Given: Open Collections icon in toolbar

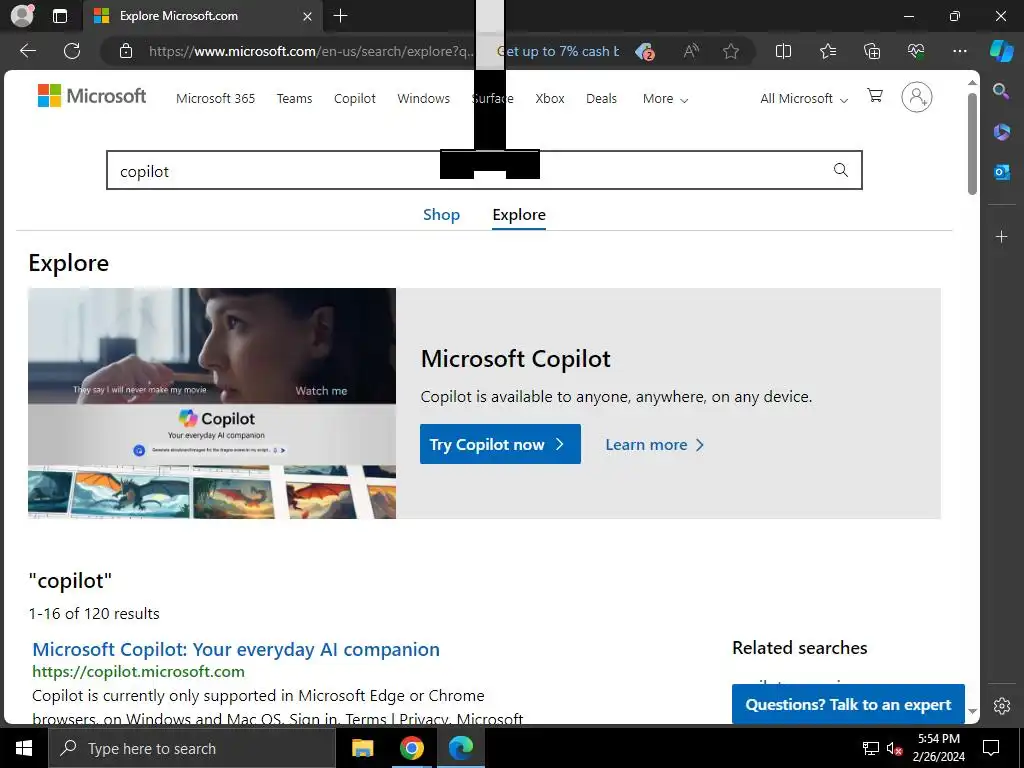Looking at the screenshot, I should coord(872,51).
